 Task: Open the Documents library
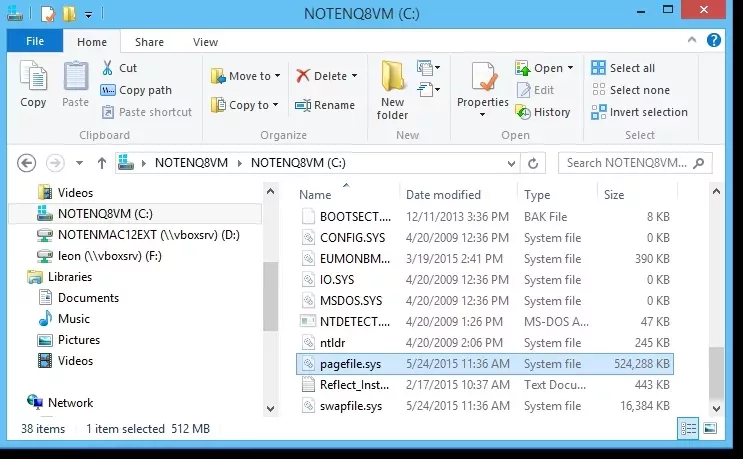tap(79, 297)
